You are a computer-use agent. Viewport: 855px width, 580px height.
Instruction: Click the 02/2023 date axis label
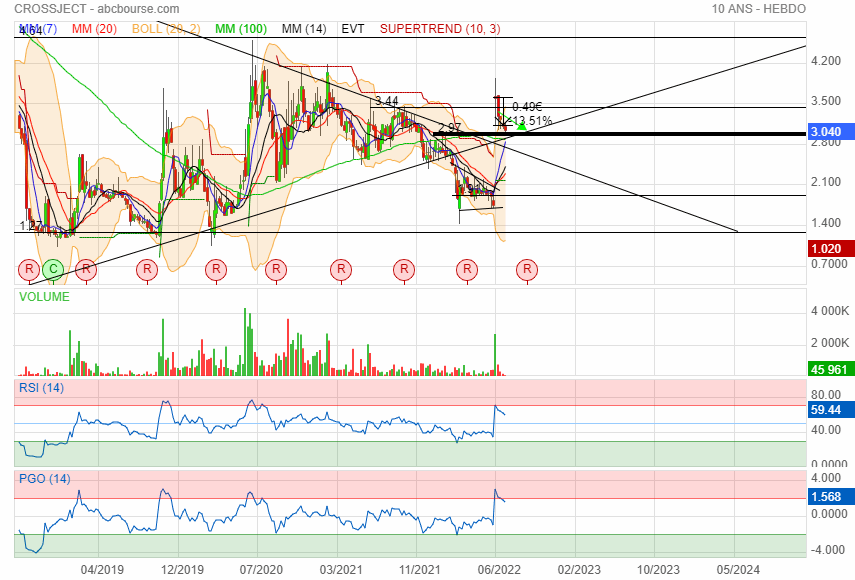click(579, 570)
